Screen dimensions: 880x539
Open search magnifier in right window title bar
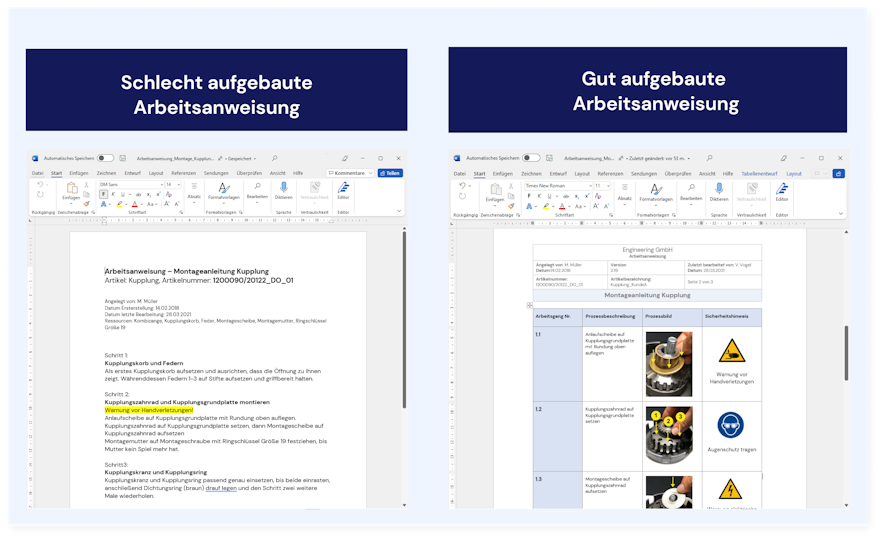(709, 158)
